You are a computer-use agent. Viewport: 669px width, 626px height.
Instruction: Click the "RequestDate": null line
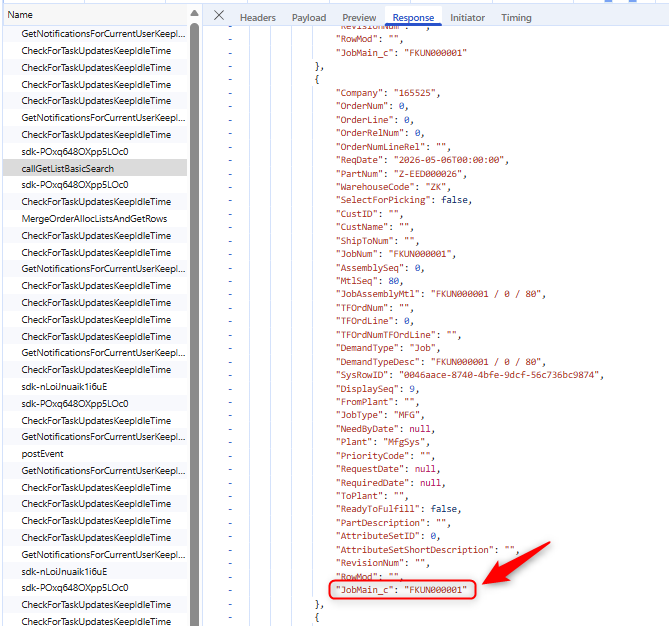[388, 469]
